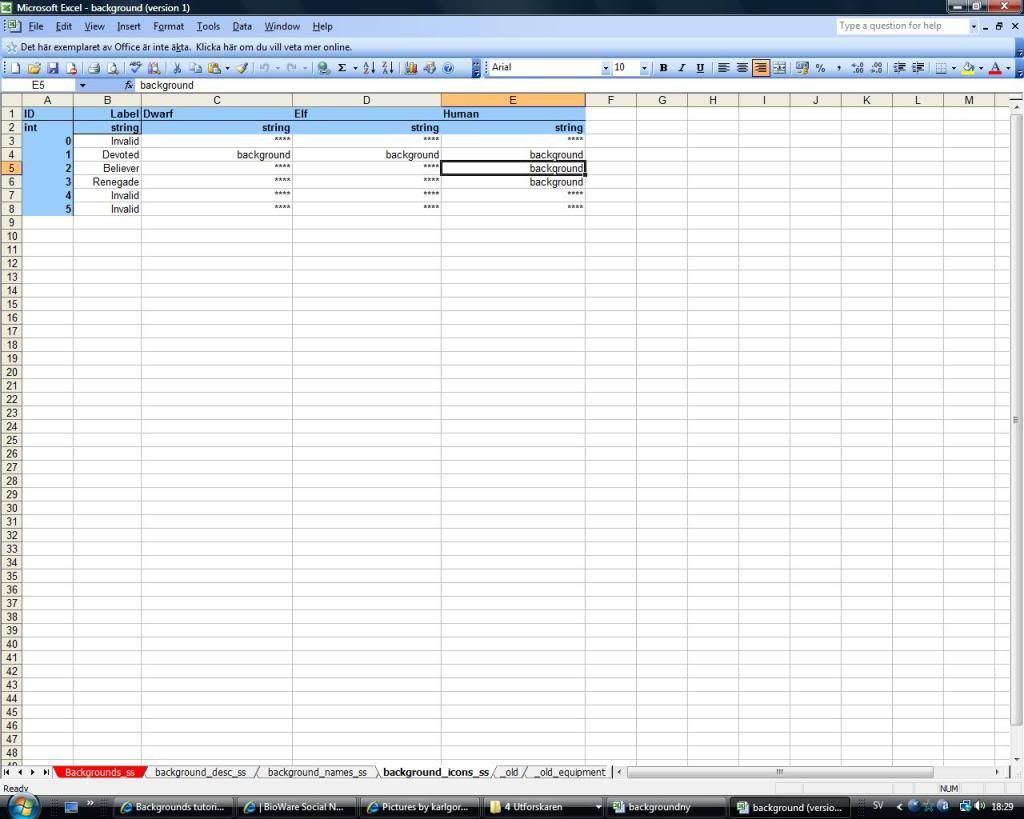Open the Format menu
Image resolution: width=1024 pixels, height=819 pixels.
pos(168,26)
